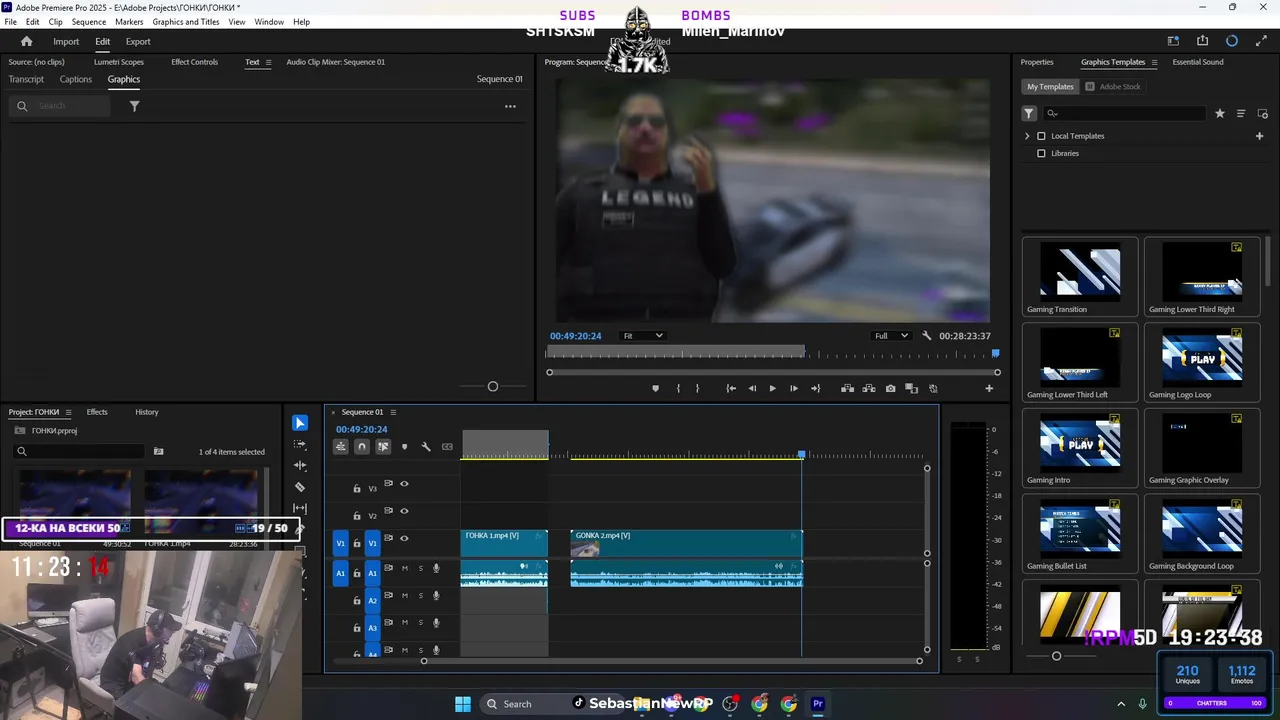Open the Sequence menu
The height and width of the screenshot is (720, 1280).
tap(89, 22)
